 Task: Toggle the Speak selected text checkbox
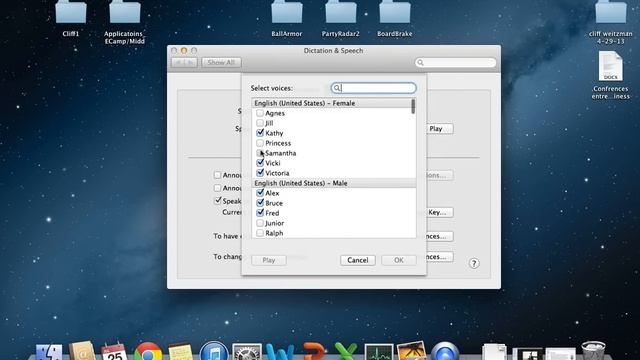click(x=218, y=200)
